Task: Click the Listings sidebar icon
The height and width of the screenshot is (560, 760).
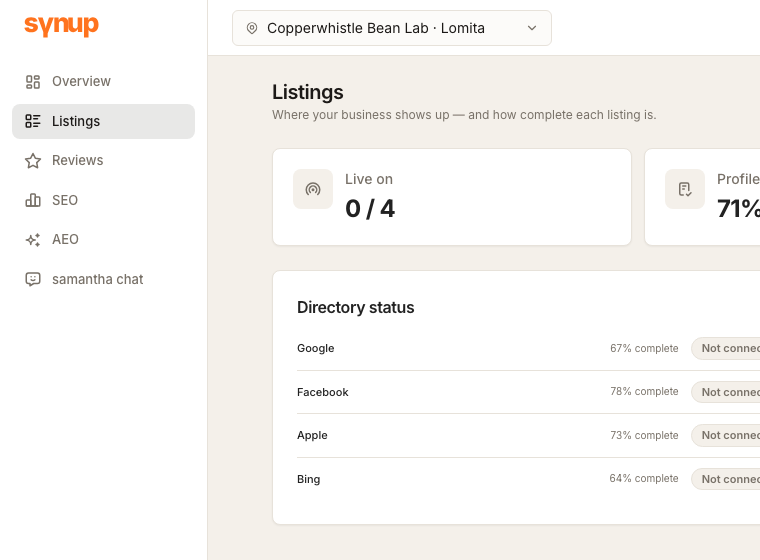Action: tap(33, 121)
